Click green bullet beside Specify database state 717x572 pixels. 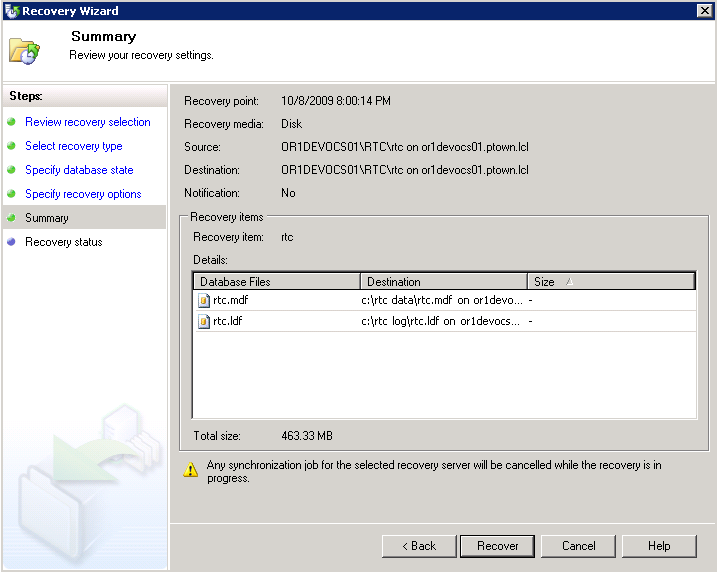point(11,170)
